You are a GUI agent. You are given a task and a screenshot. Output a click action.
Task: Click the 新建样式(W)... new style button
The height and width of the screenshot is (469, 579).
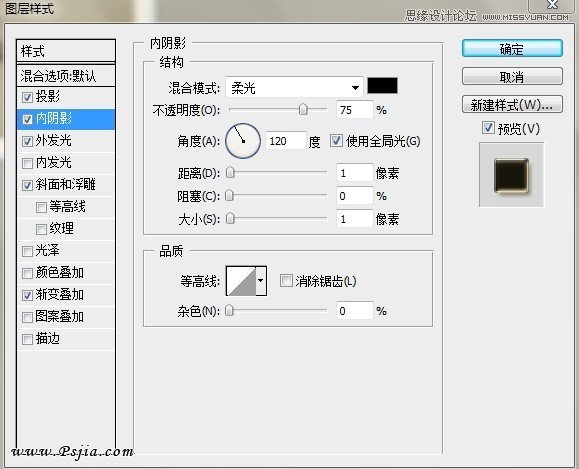pos(512,105)
